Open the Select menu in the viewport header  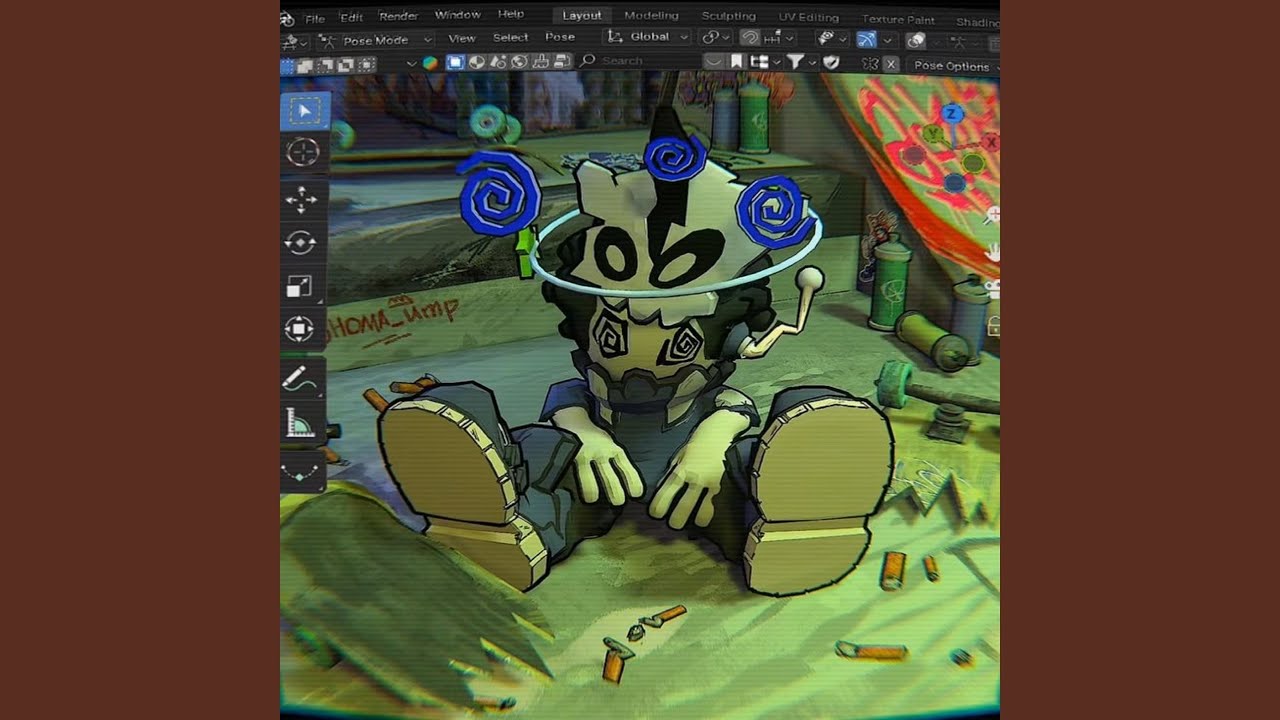tap(510, 37)
